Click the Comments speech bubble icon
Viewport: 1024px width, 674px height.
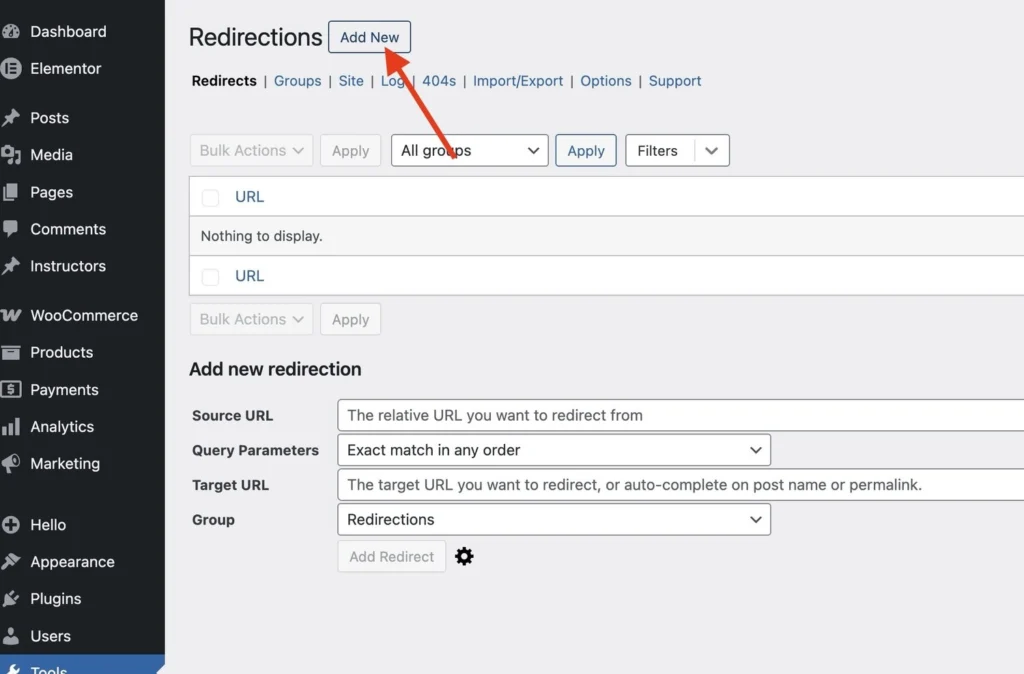[x=11, y=229]
